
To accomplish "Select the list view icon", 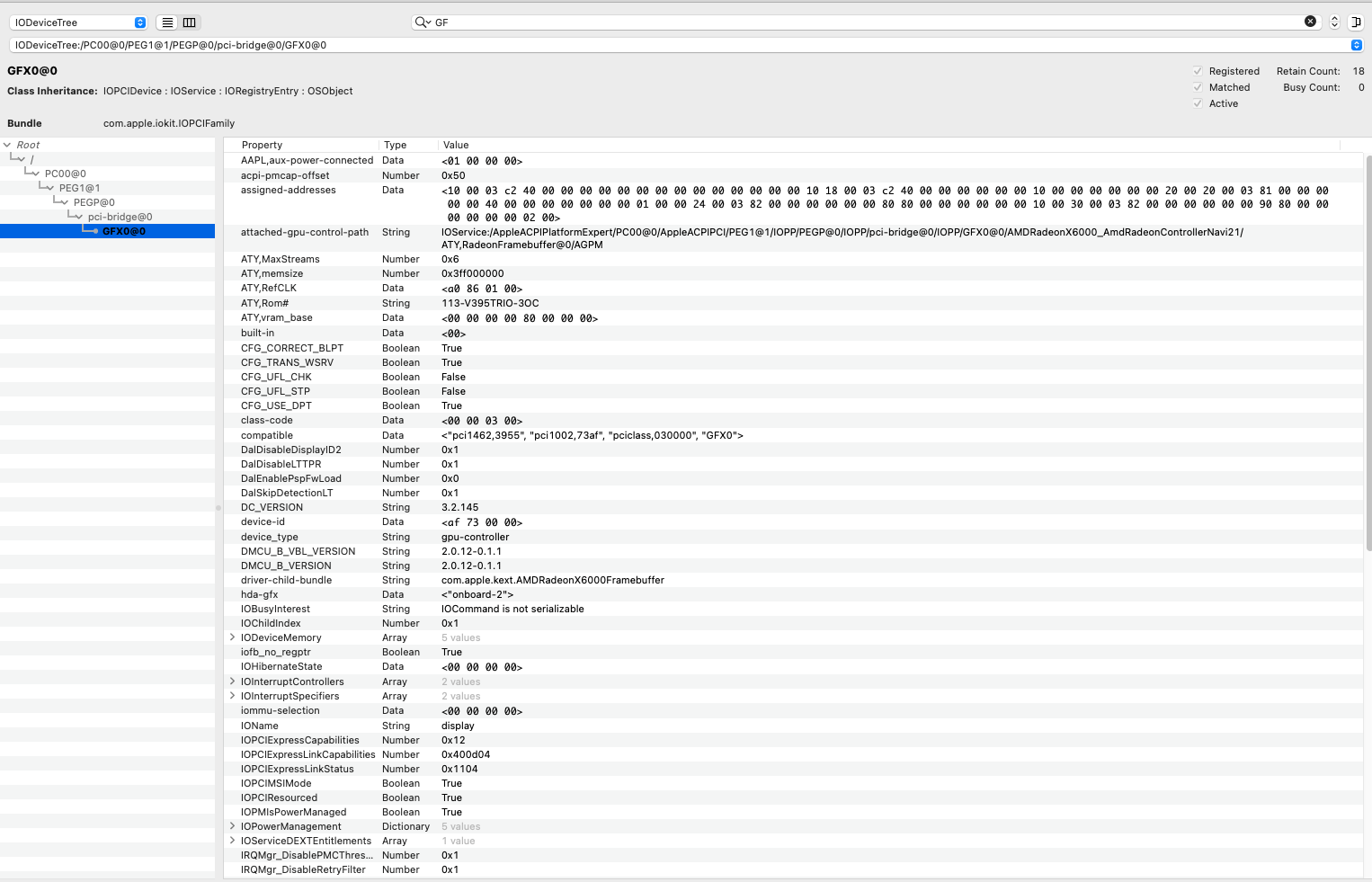I will tap(166, 22).
